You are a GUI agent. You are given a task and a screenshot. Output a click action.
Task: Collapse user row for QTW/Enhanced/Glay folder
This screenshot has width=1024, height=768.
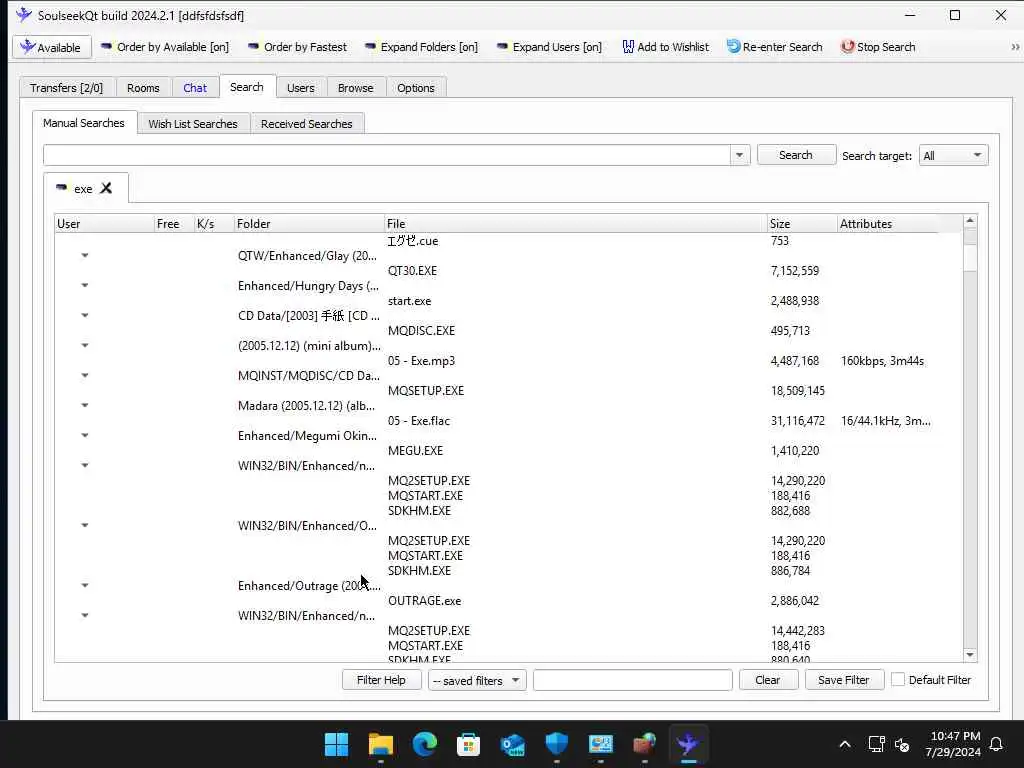[x=85, y=255]
